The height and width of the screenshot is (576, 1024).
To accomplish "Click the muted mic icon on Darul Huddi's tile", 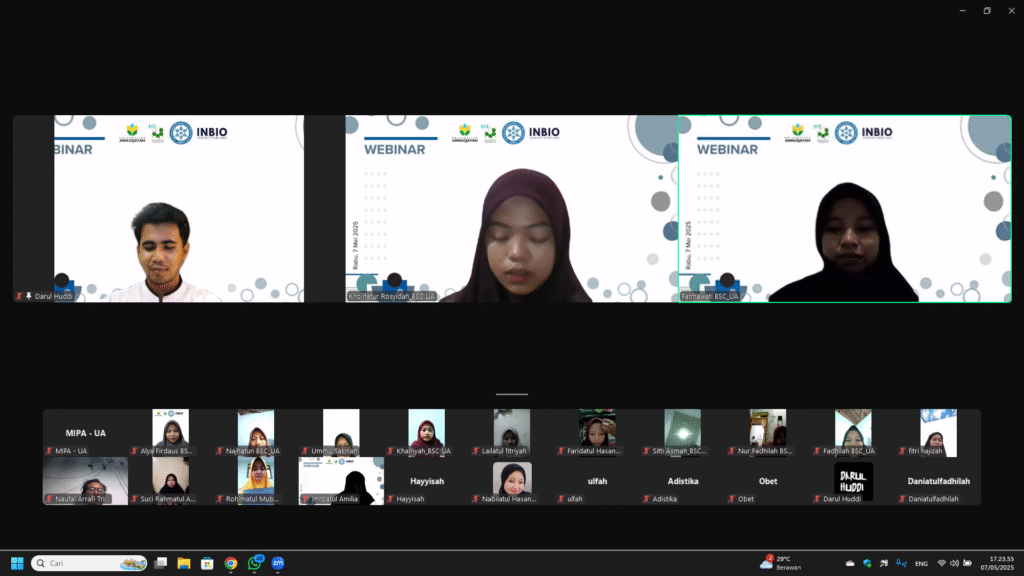I will click(x=20, y=296).
